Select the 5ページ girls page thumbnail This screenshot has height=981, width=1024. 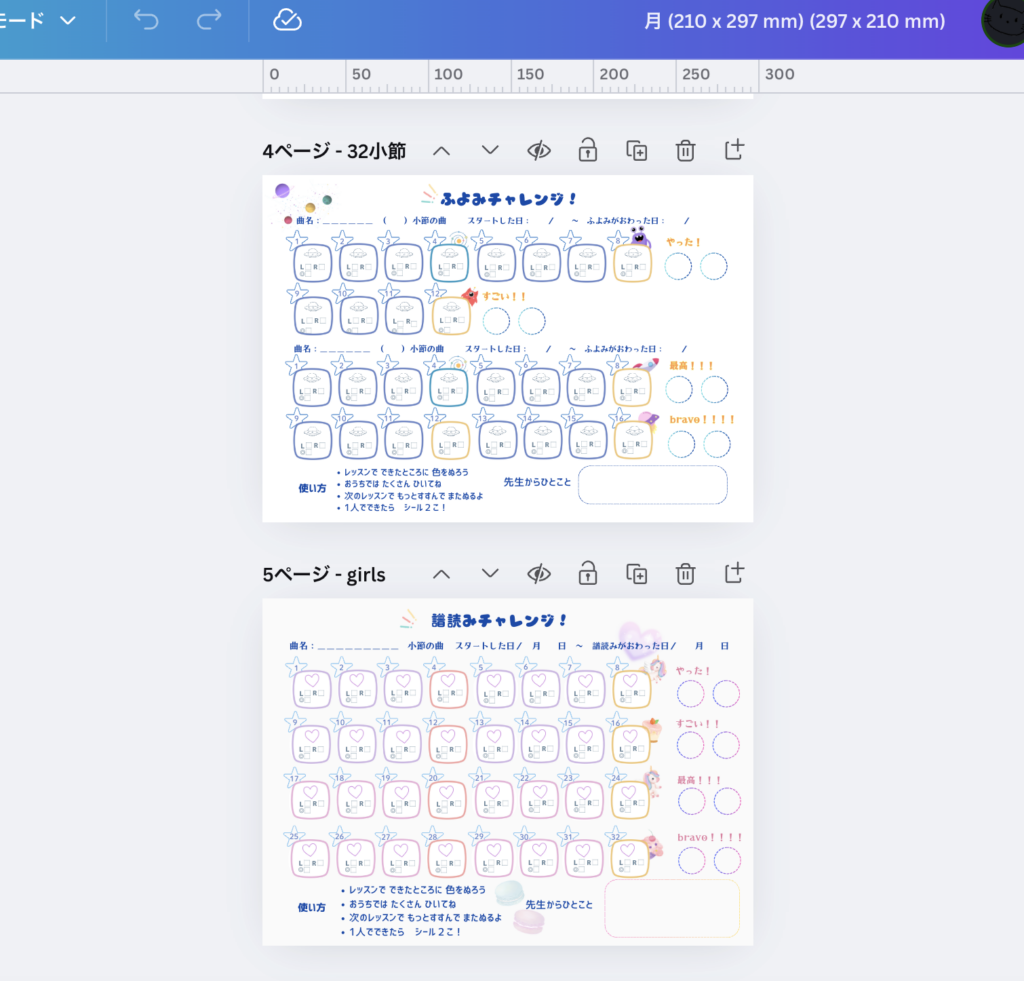pos(507,772)
